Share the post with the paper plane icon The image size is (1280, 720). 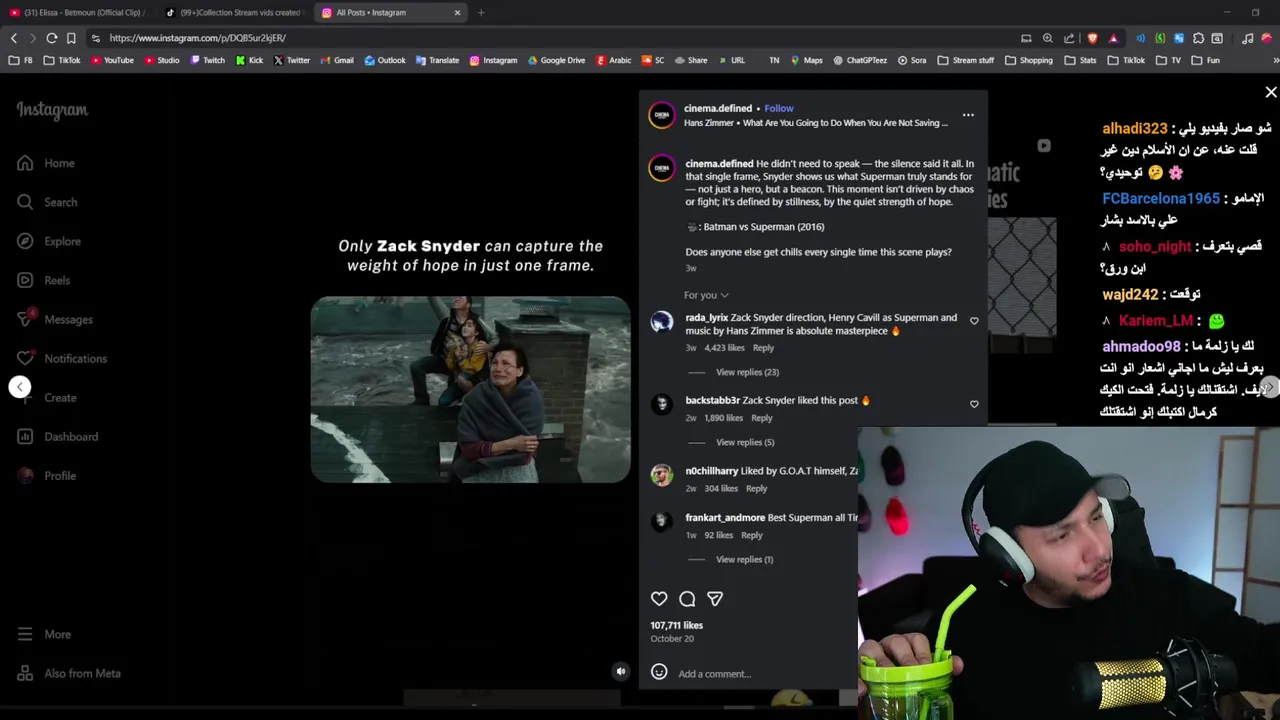(715, 598)
